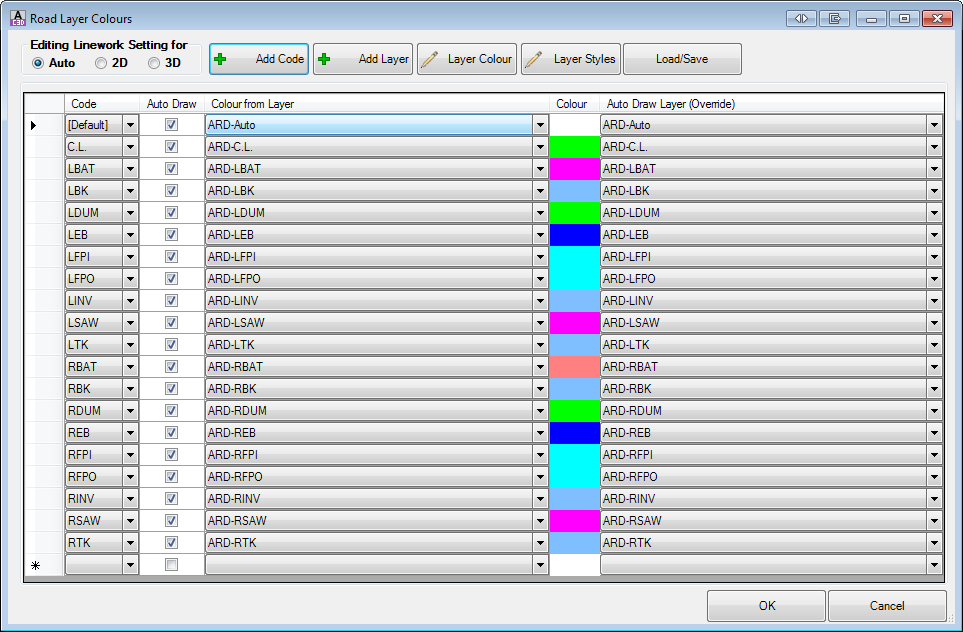Switch linework setting to 3D

click(154, 63)
